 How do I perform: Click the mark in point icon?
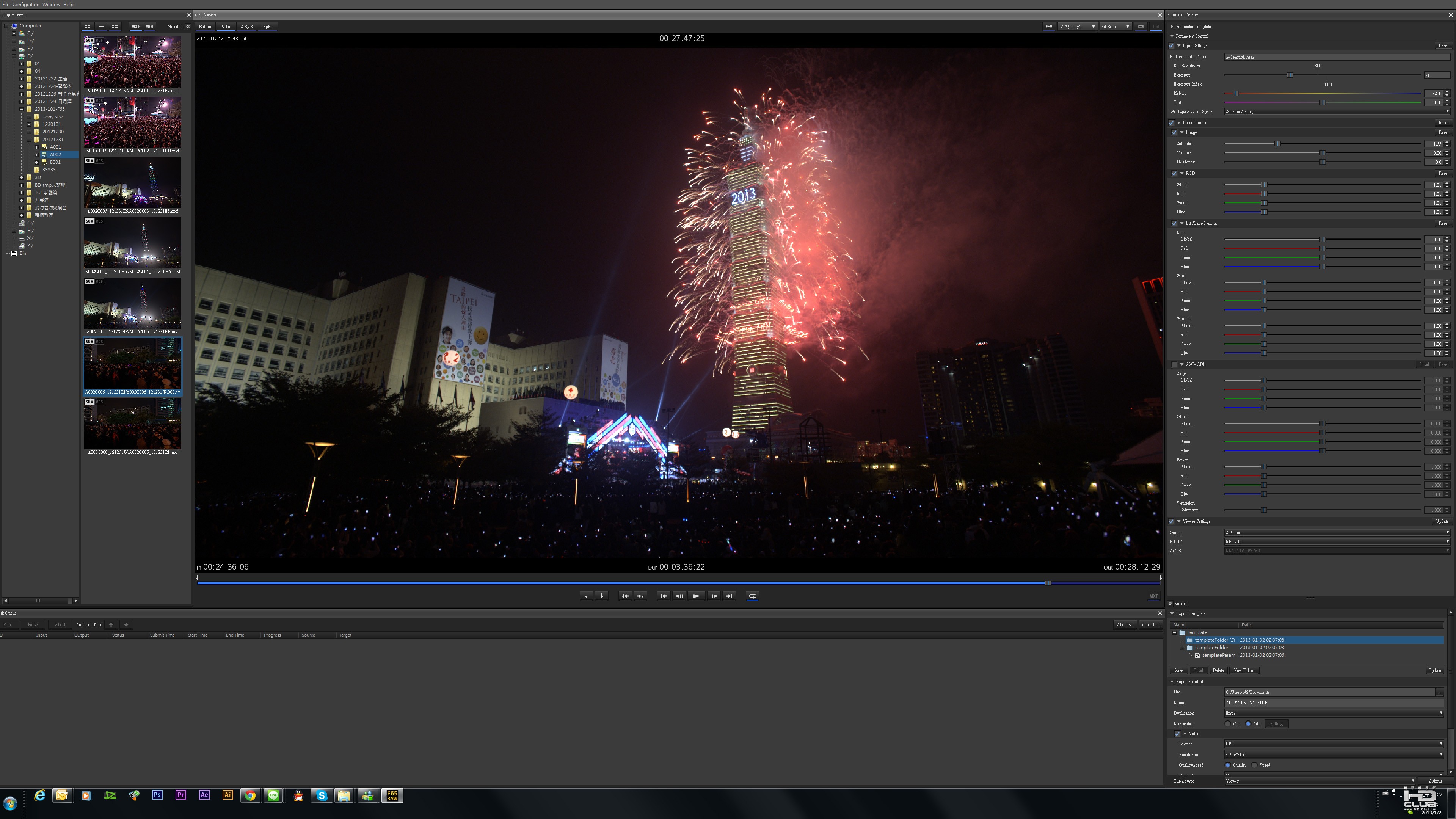click(x=586, y=596)
